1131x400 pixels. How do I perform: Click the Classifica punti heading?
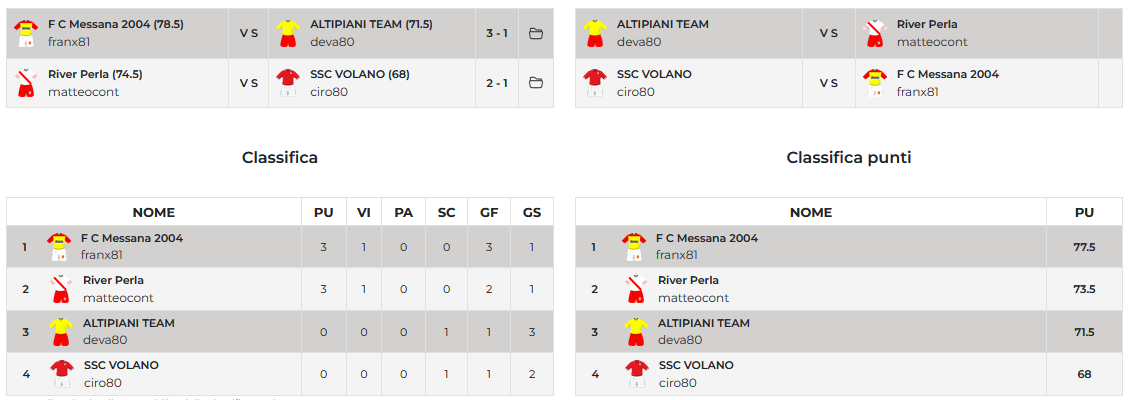pyautogui.click(x=848, y=158)
